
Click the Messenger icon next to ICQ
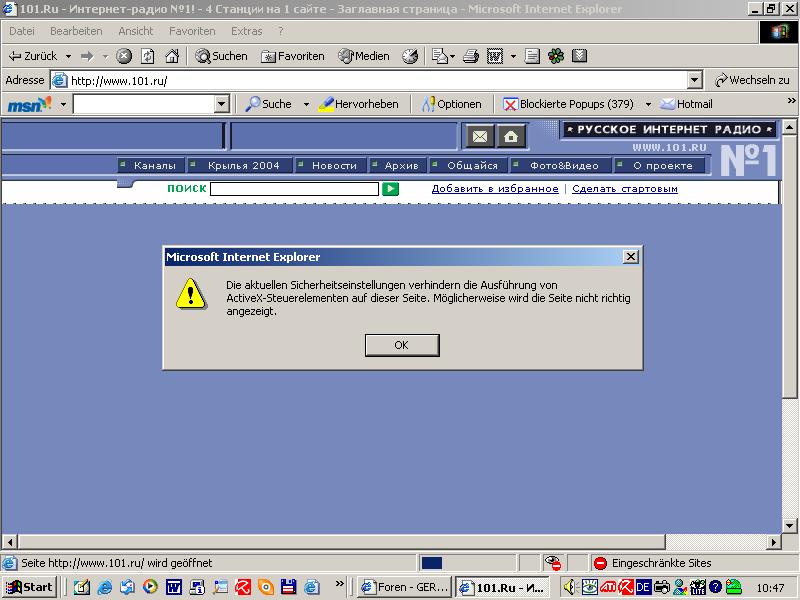(579, 56)
